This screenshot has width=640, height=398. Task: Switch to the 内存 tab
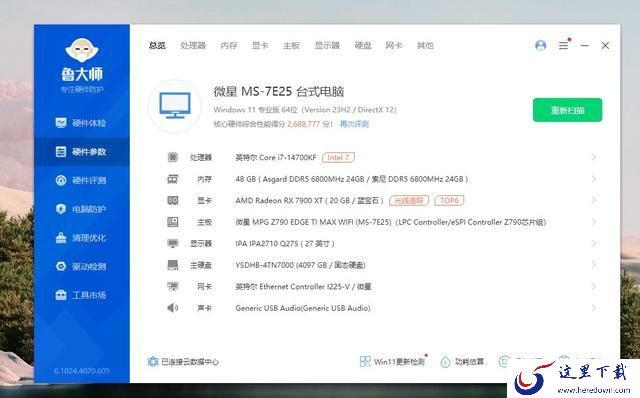pyautogui.click(x=229, y=45)
